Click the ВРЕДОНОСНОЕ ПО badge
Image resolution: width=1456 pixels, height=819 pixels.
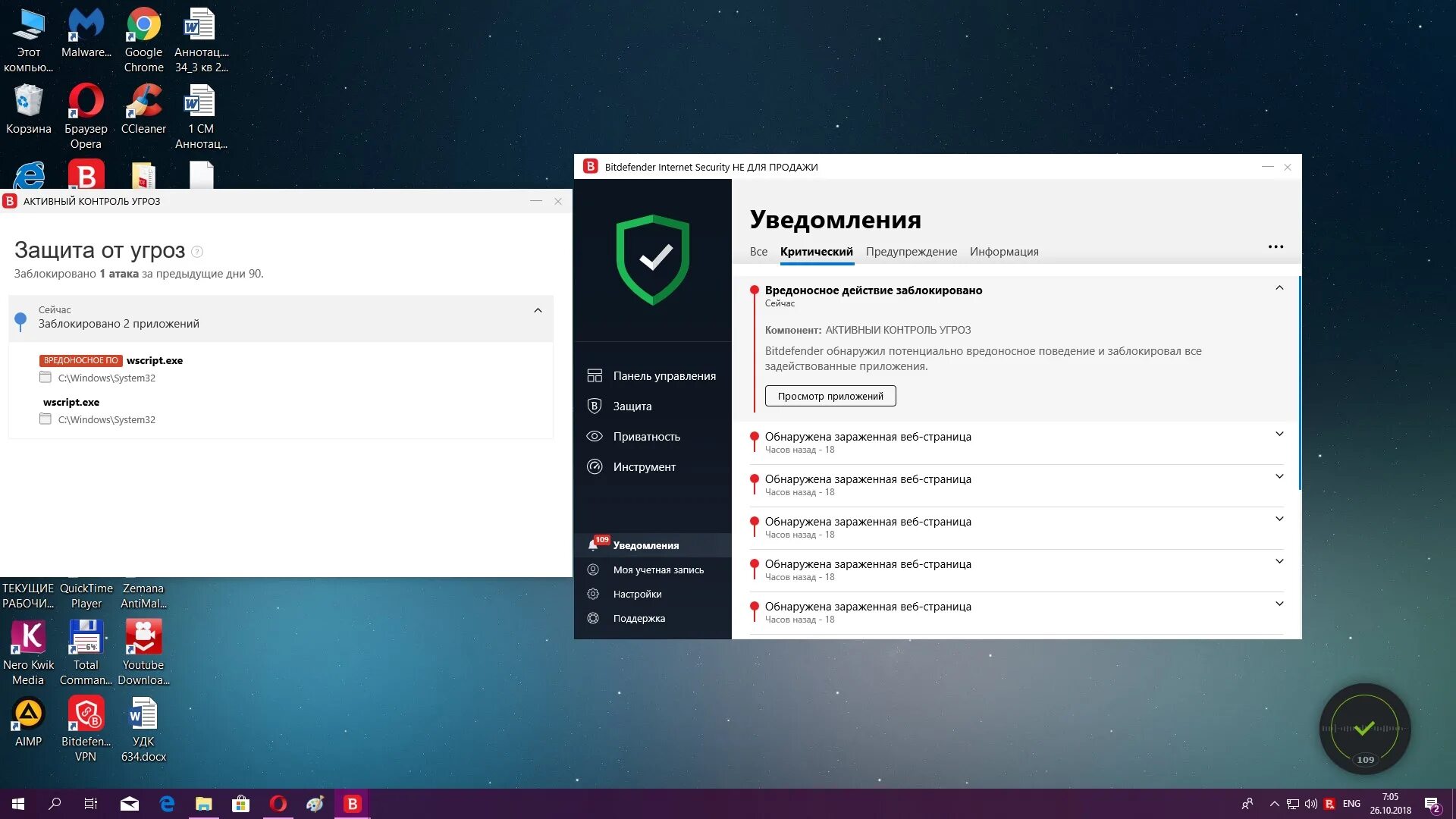(x=81, y=361)
